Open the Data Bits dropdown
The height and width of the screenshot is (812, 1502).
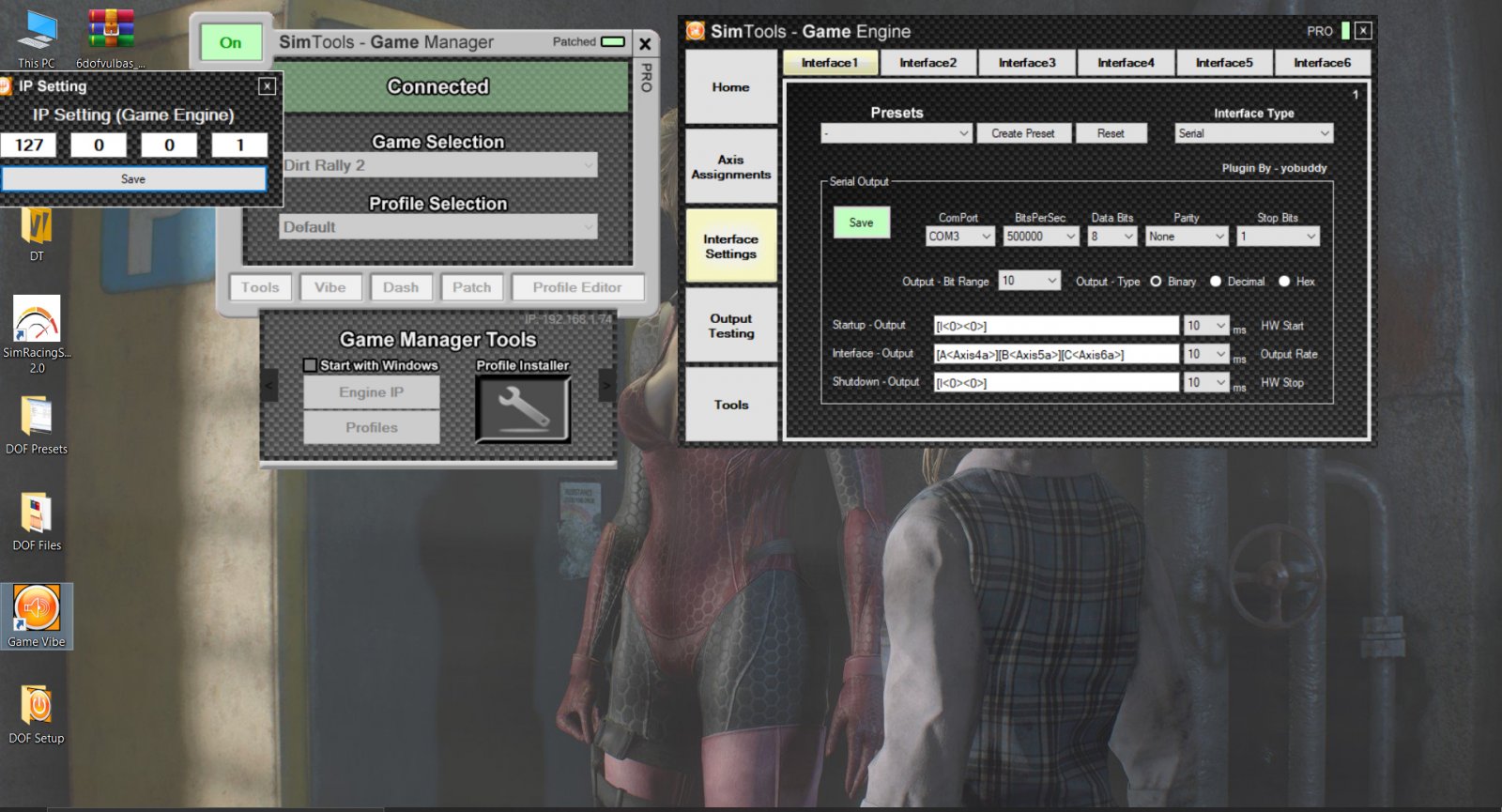tap(1112, 237)
